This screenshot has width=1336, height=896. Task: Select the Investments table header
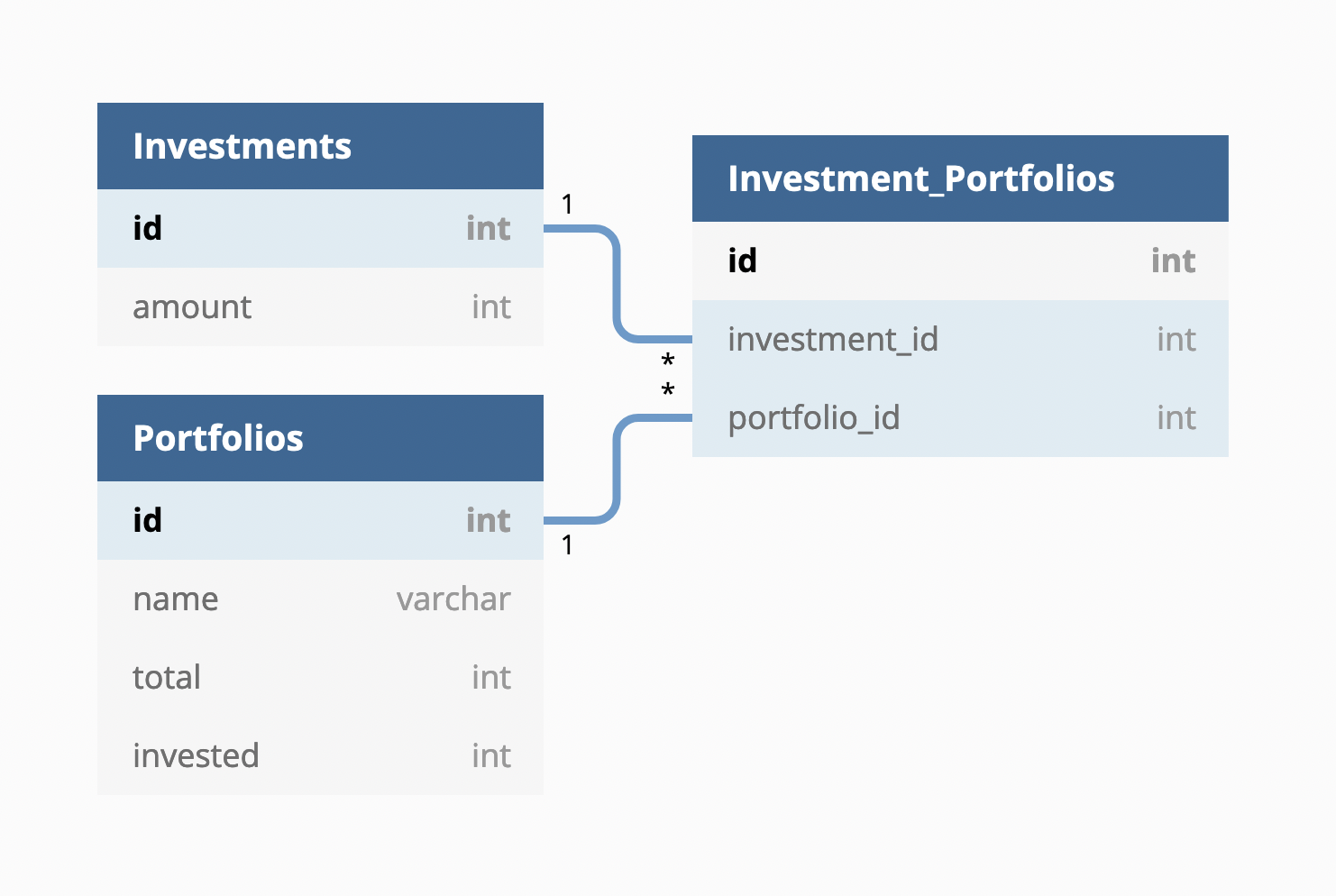coord(320,146)
